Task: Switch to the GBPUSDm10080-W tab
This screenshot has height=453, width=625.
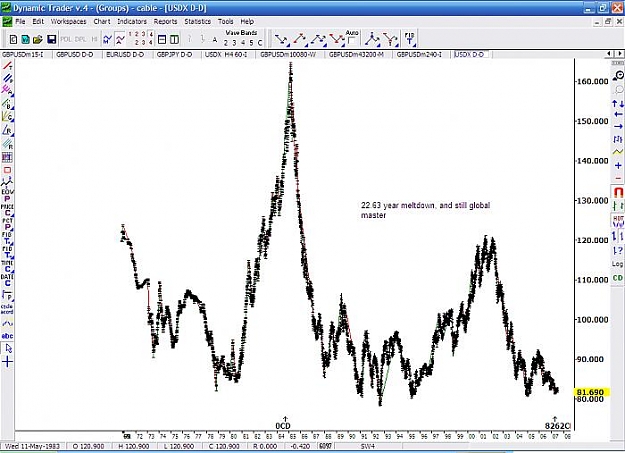Action: coord(288,54)
